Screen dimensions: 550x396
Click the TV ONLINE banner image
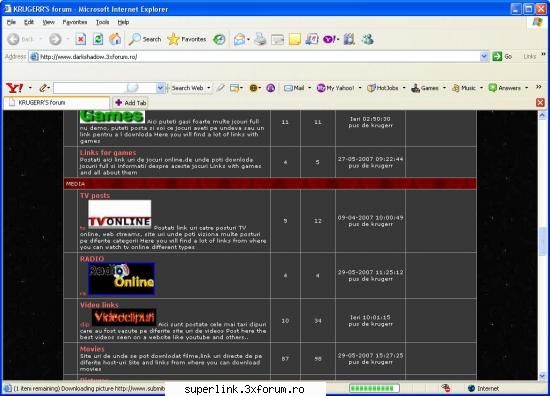tap(120, 214)
